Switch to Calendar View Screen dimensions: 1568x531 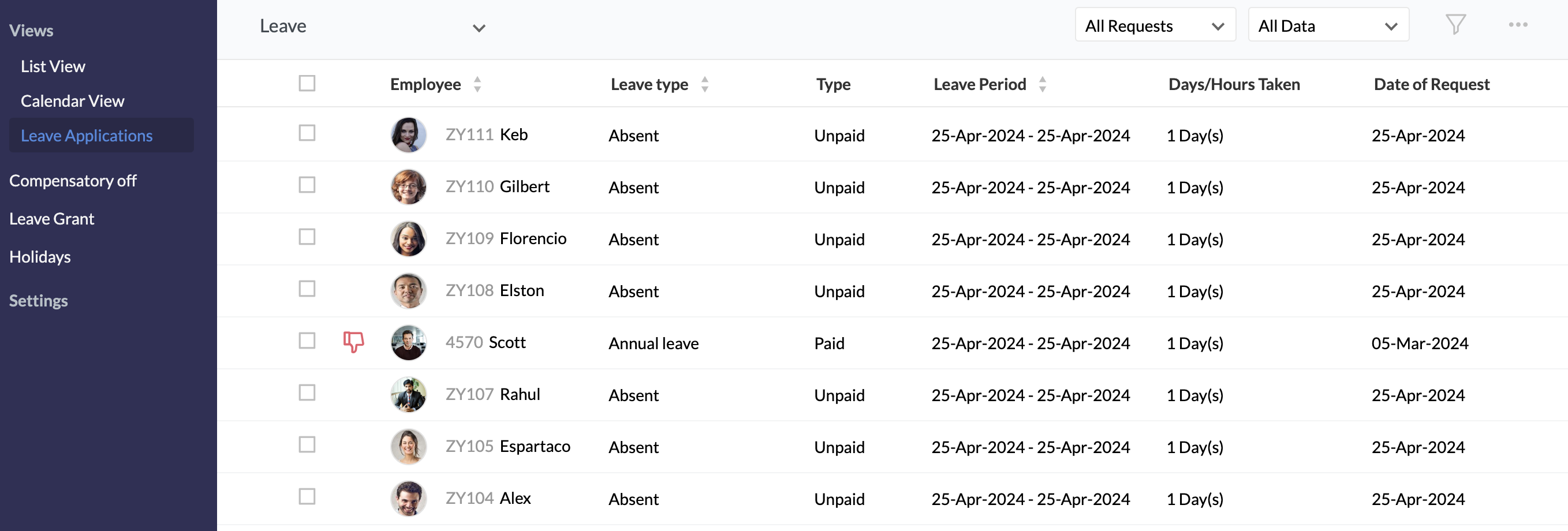pyautogui.click(x=72, y=101)
